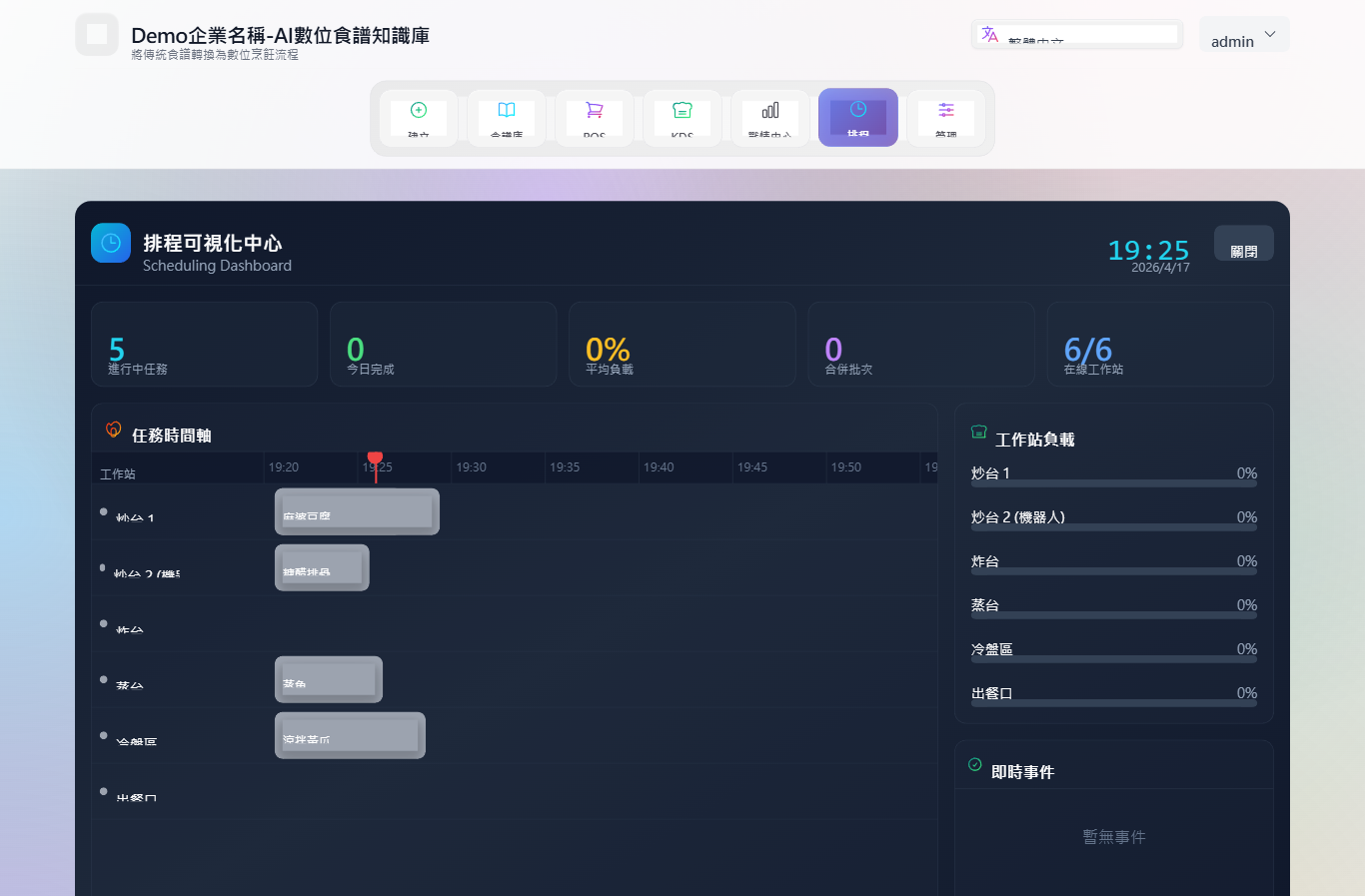Click the chef-hat icon beside 工作站負載 panel
The image size is (1365, 896).
[x=976, y=432]
